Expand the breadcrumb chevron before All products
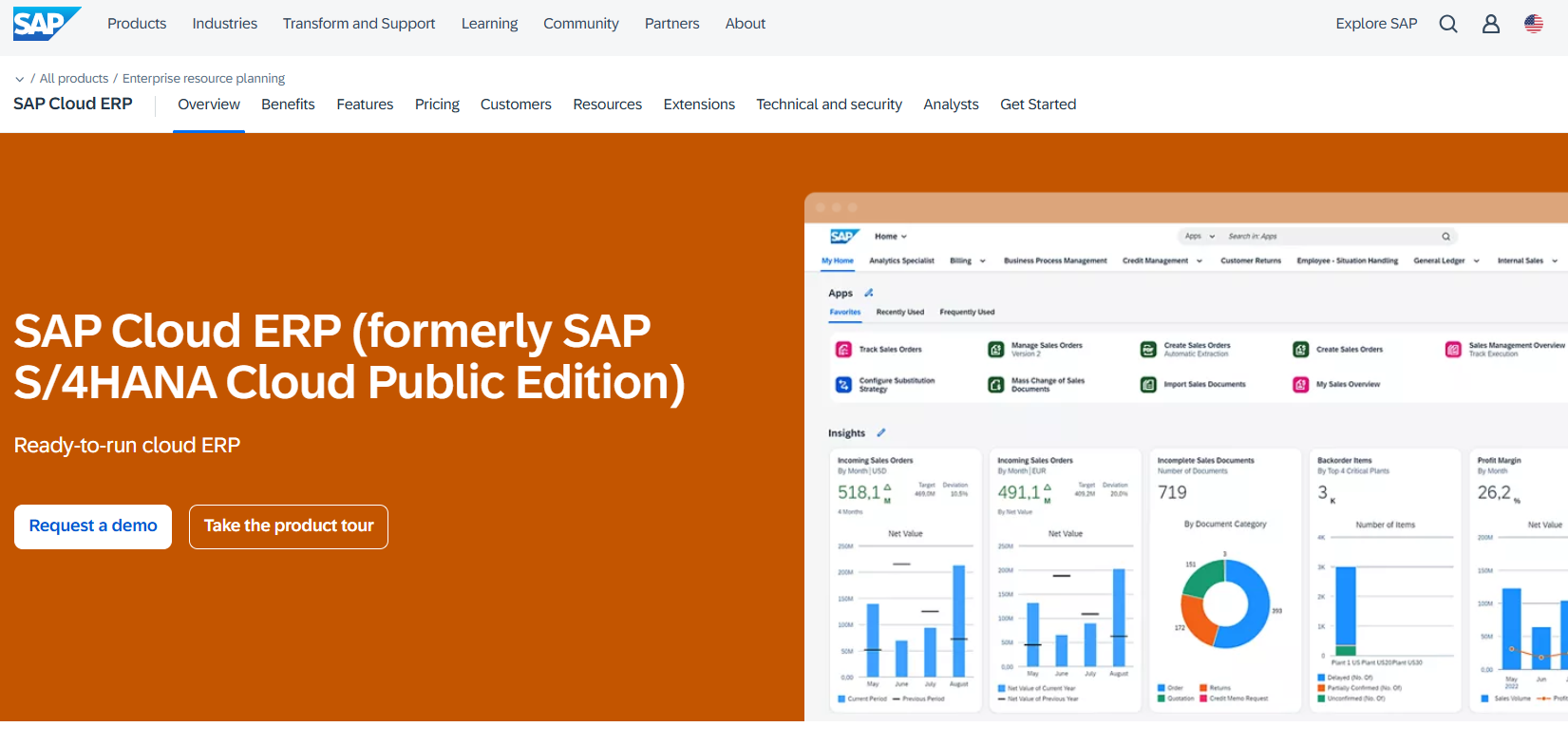1568x746 pixels. (x=19, y=79)
